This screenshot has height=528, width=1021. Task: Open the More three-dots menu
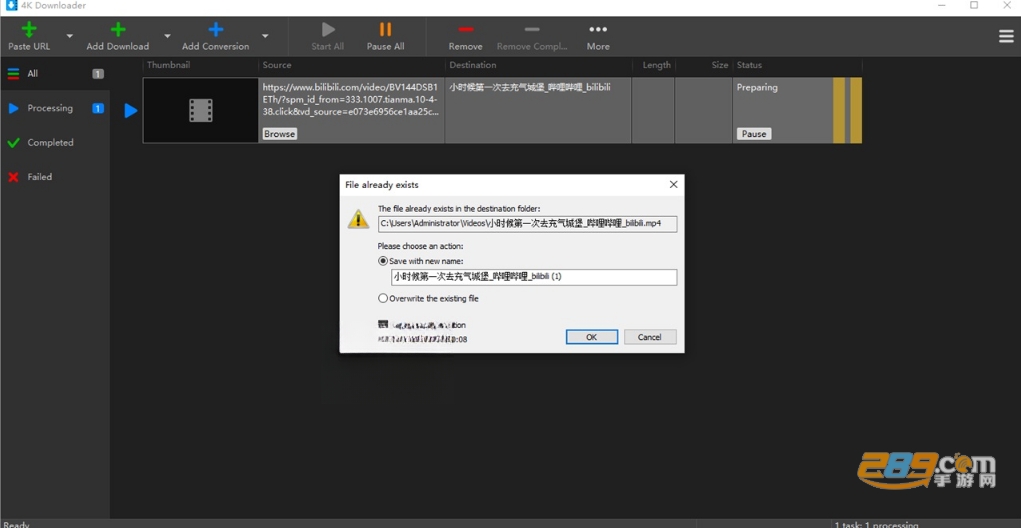coord(598,29)
